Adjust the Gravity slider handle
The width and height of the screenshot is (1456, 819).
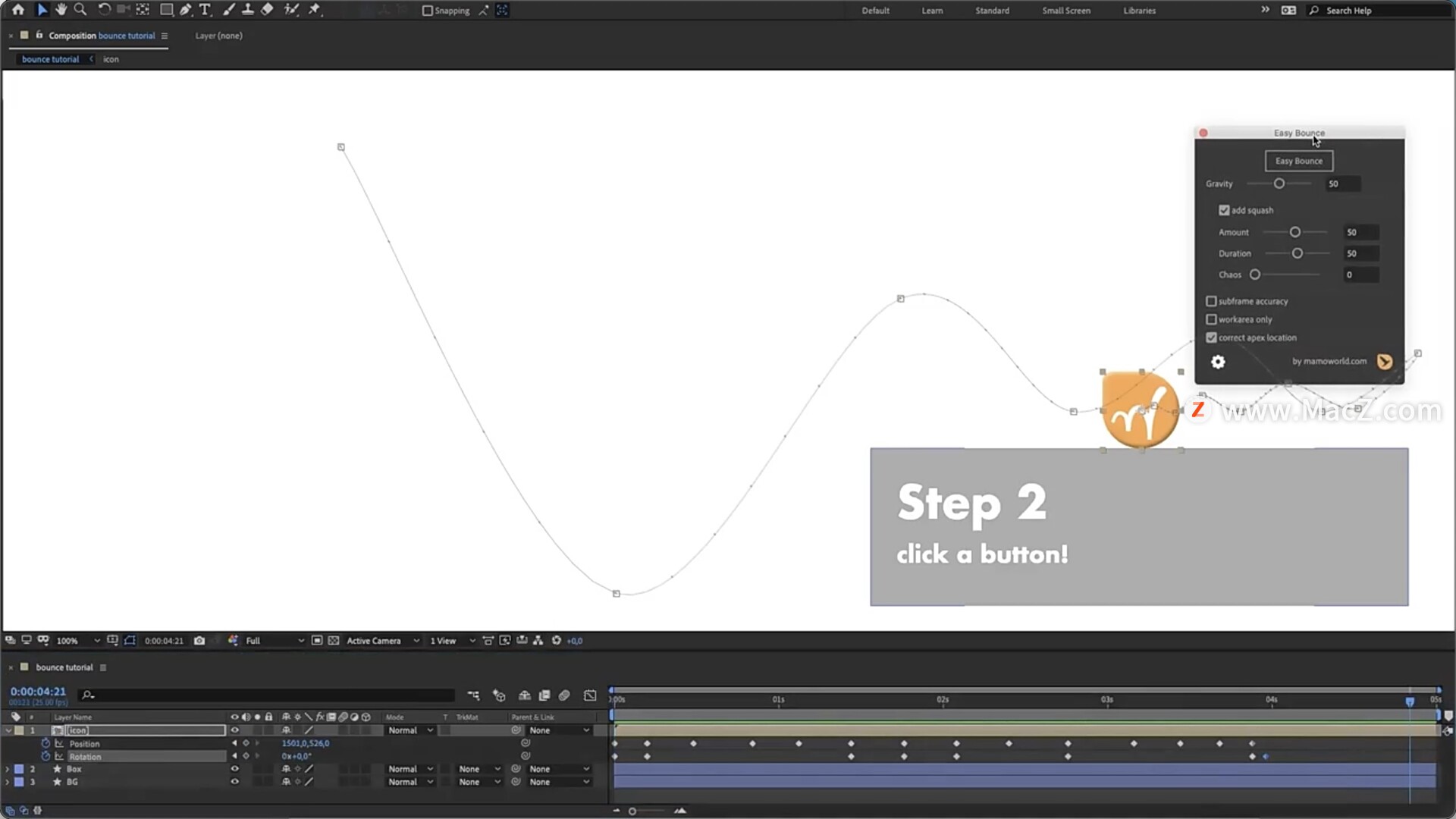pos(1279,184)
